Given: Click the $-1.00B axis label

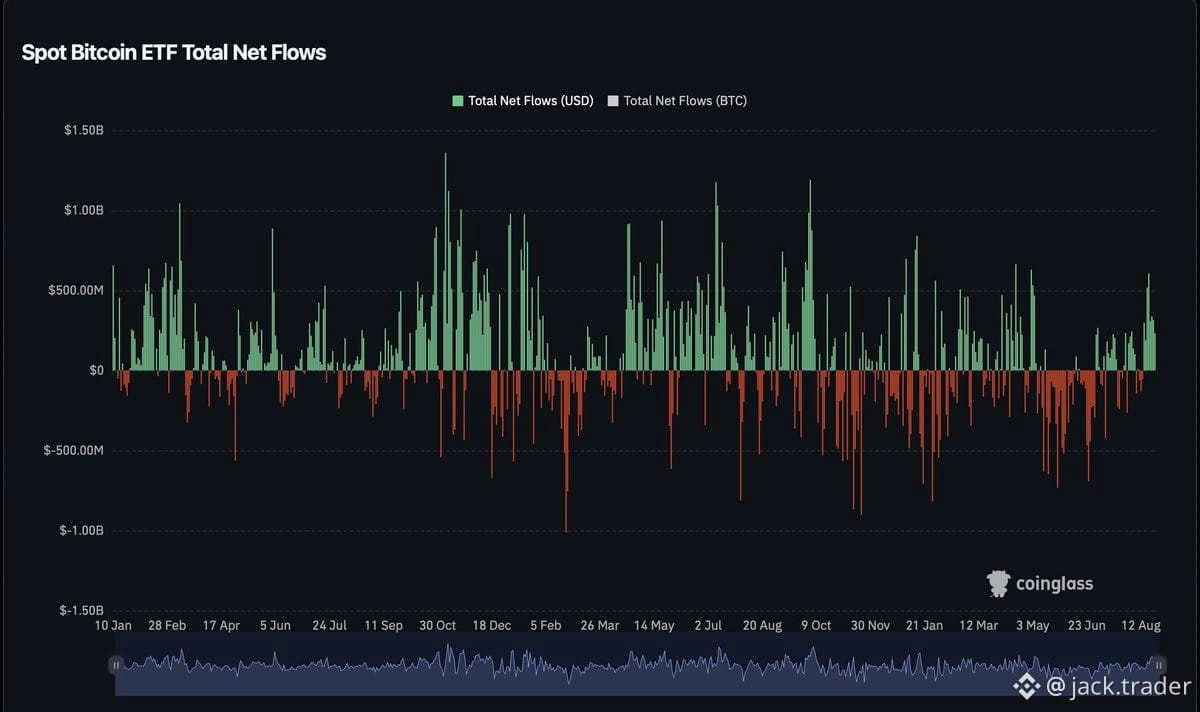Looking at the screenshot, I should (x=80, y=531).
